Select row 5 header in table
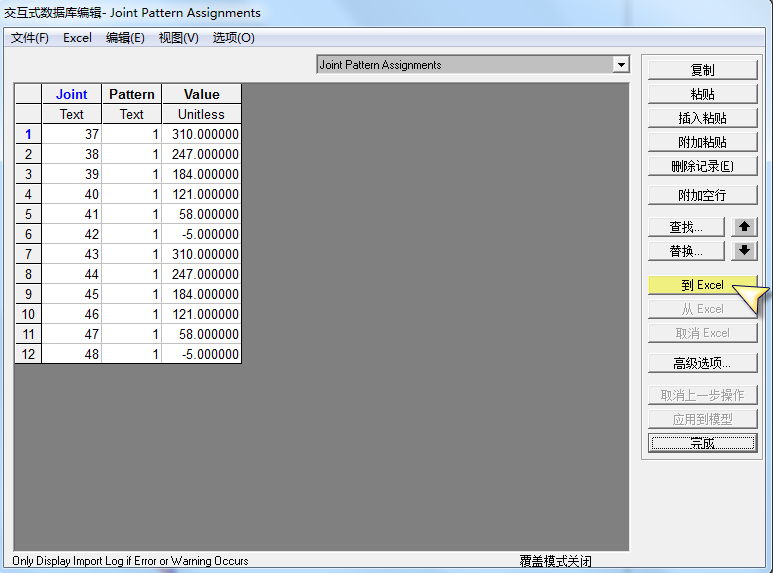 point(28,214)
